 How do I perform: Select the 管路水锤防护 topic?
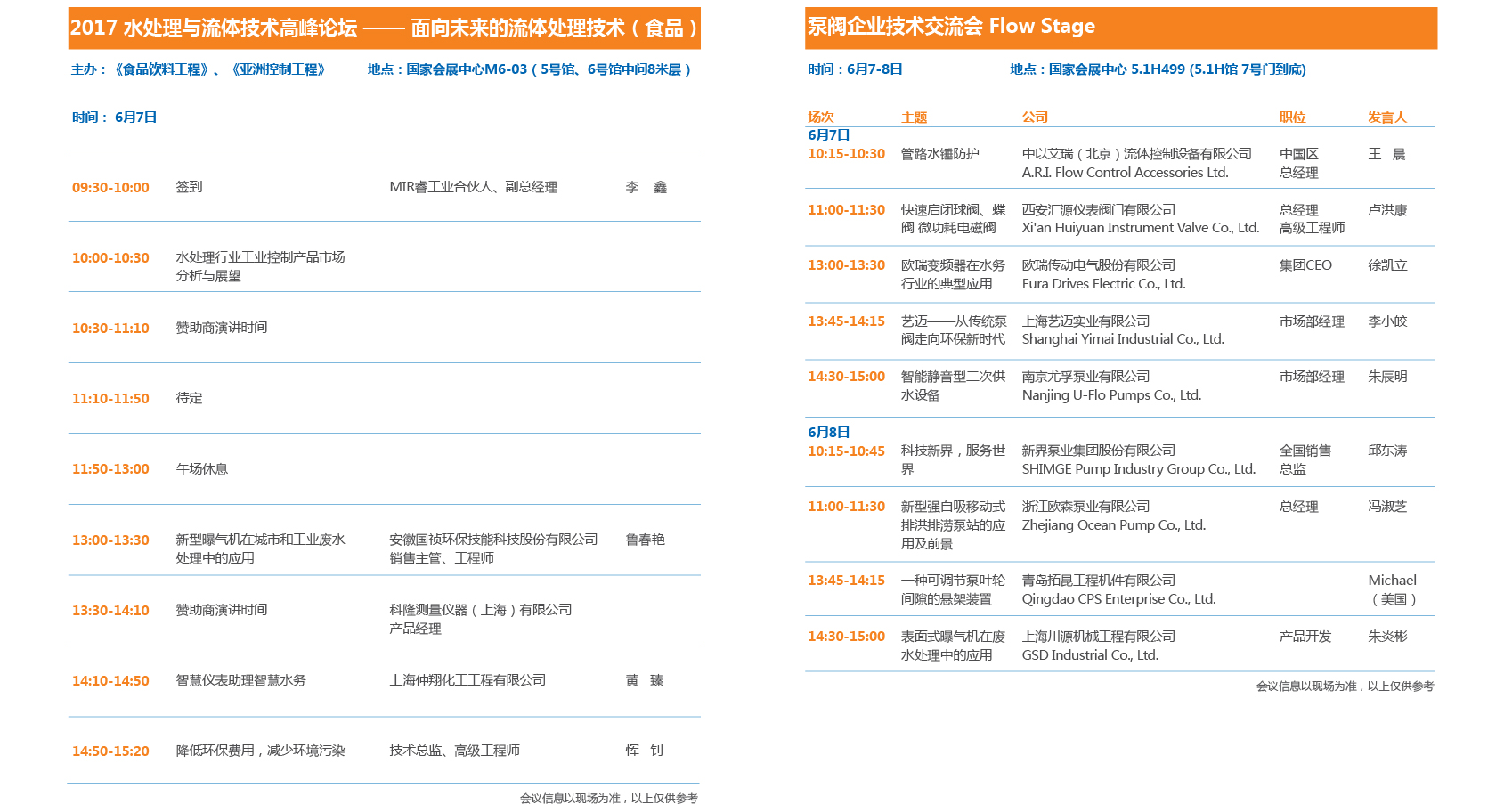939,154
